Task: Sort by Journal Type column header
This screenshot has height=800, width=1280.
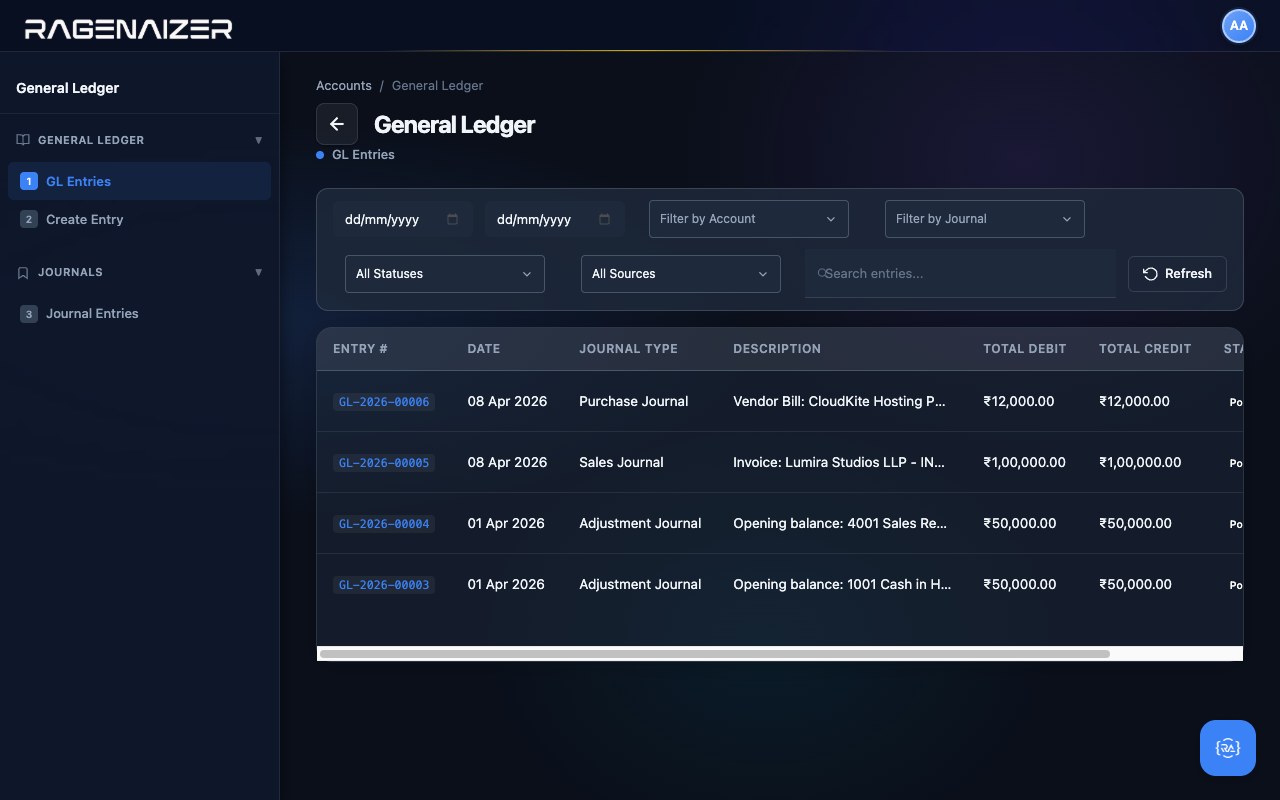Action: coord(628,349)
